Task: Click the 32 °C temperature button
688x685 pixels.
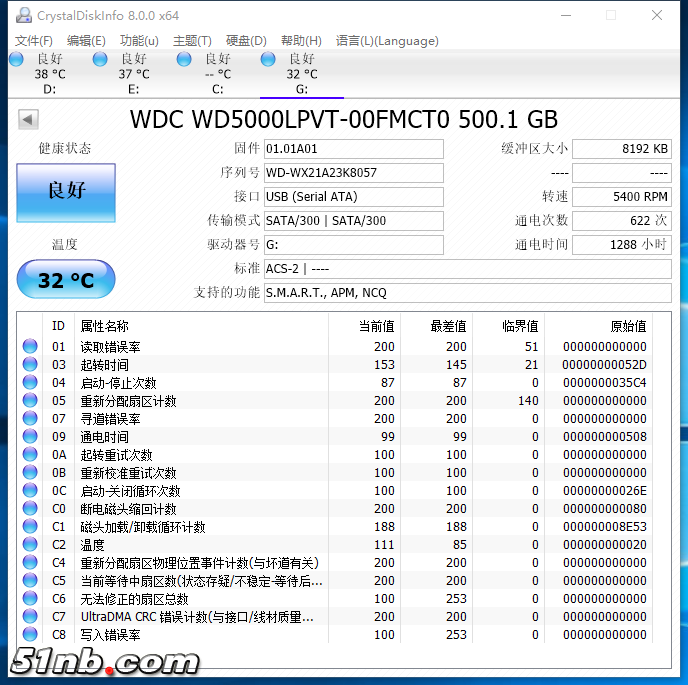Action: 66,280
